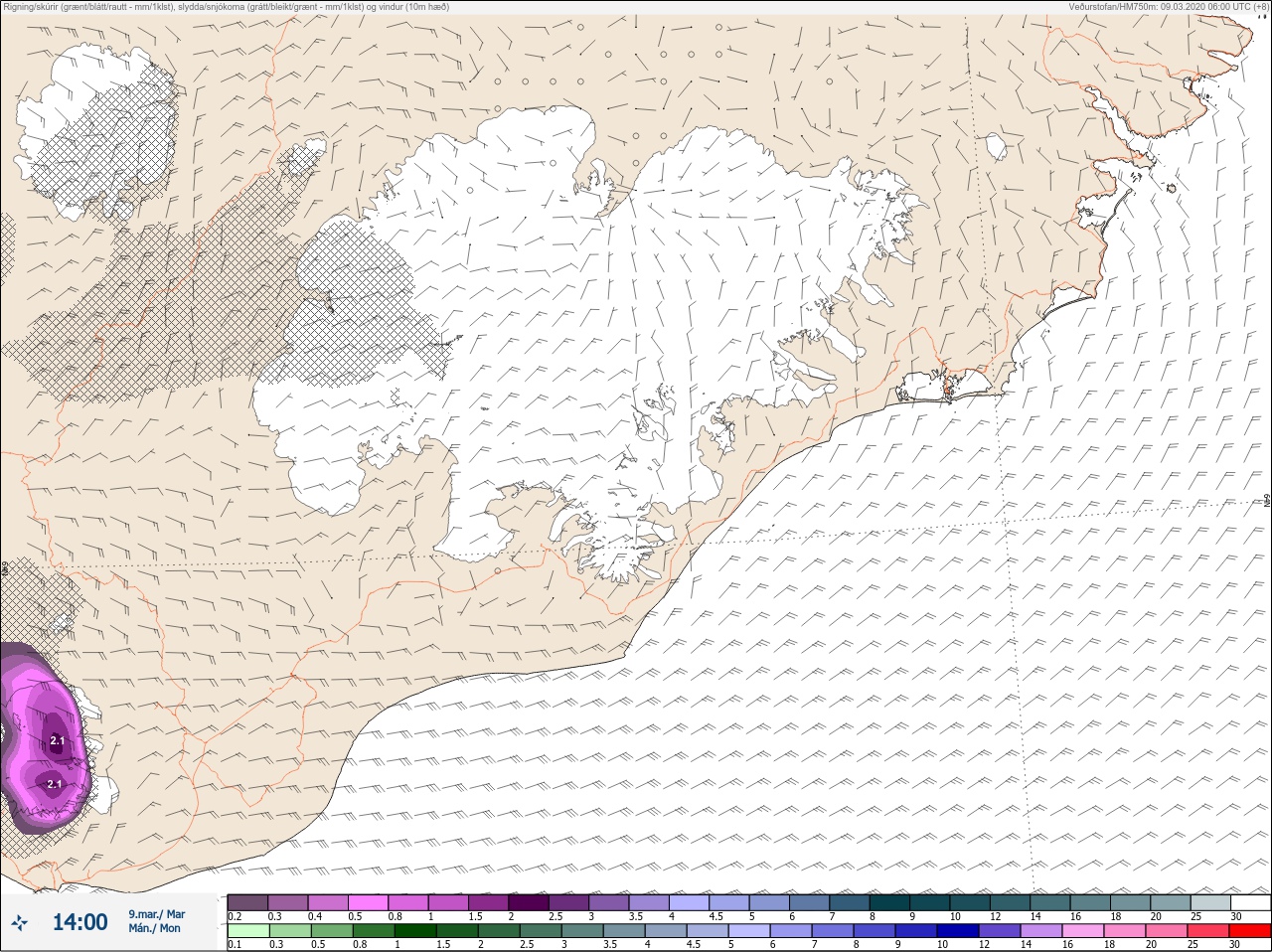Viewport: 1272px width, 952px height.
Task: Click the pink snow legend swatch at 0.5
Action: tap(368, 902)
